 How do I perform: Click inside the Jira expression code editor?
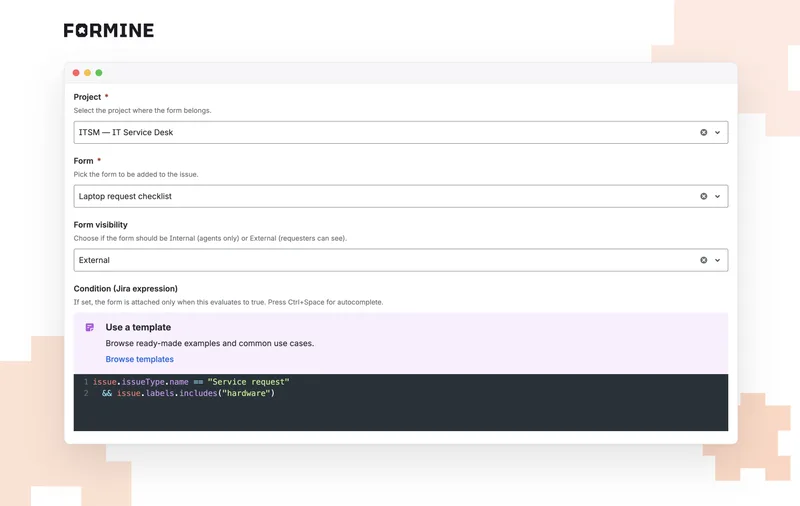pyautogui.click(x=401, y=402)
